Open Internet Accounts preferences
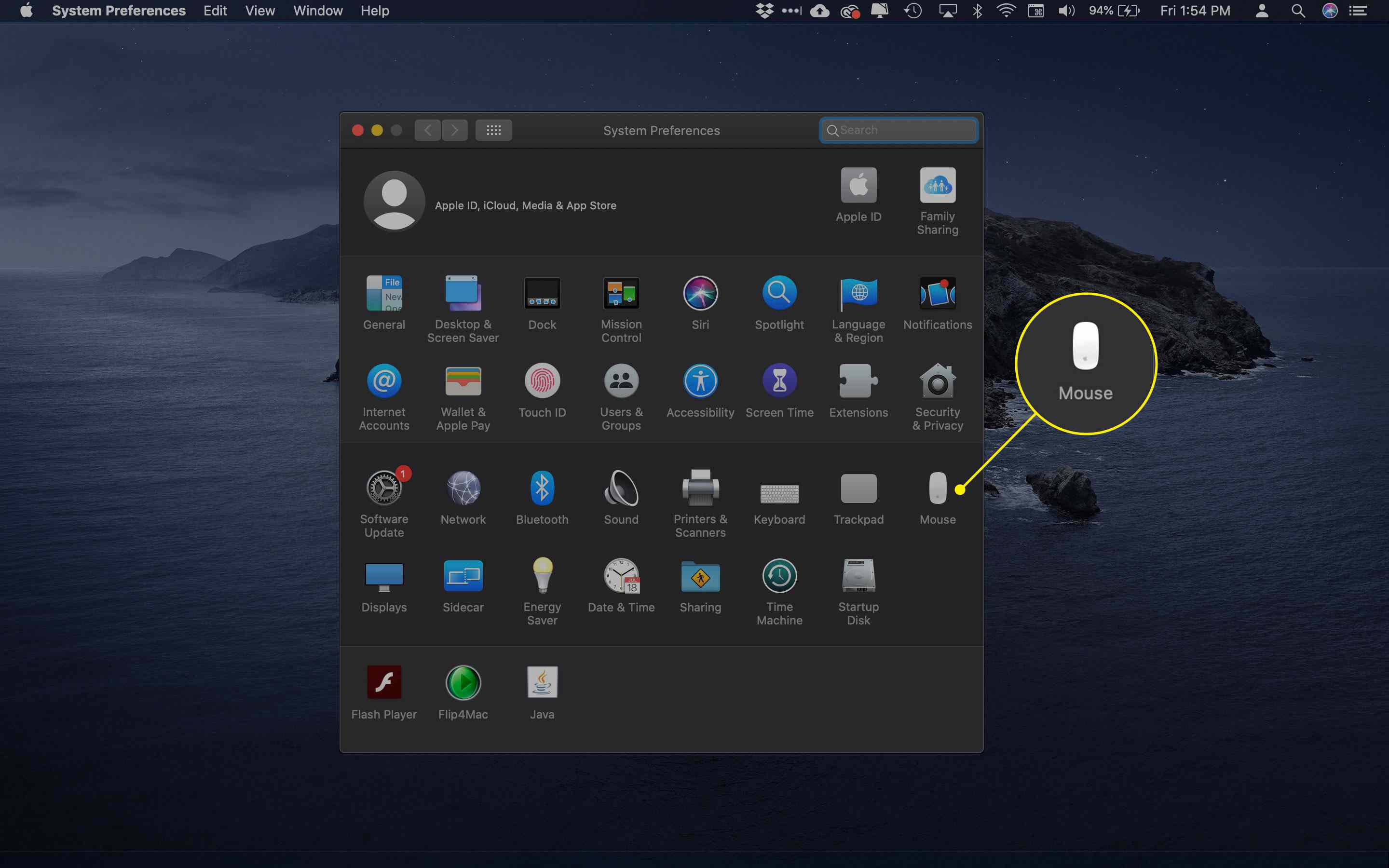 tap(384, 397)
